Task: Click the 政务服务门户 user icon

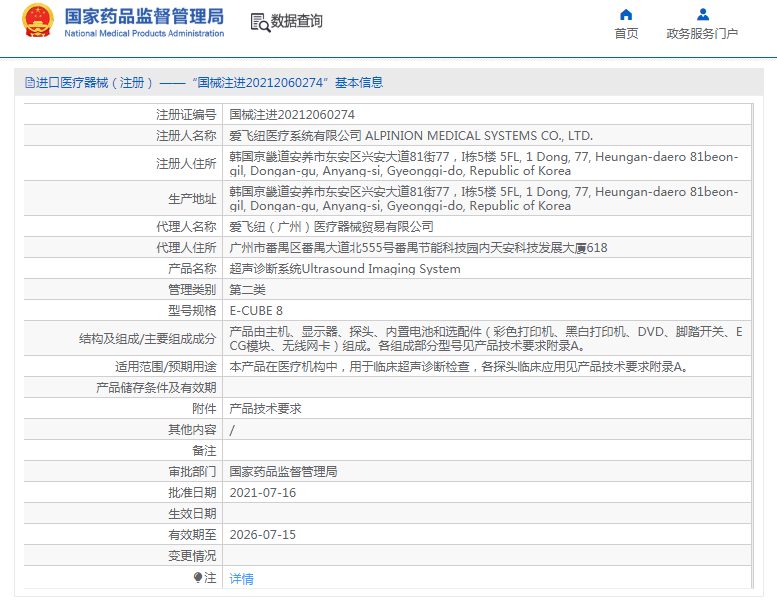Action: [x=703, y=14]
